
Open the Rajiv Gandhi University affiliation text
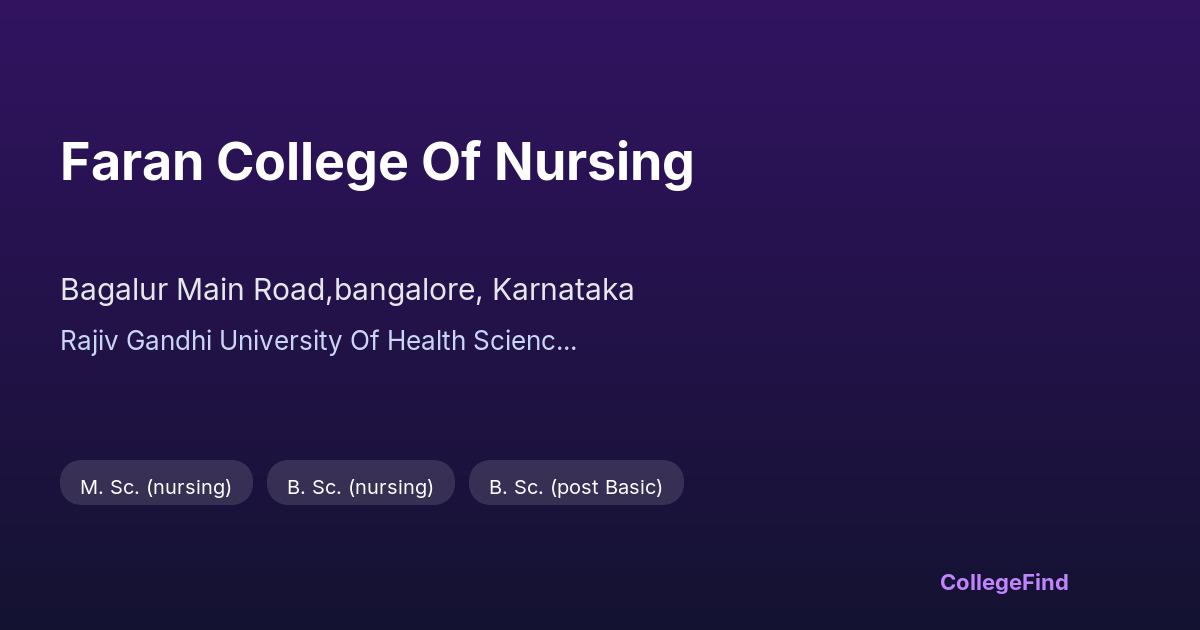tap(318, 341)
